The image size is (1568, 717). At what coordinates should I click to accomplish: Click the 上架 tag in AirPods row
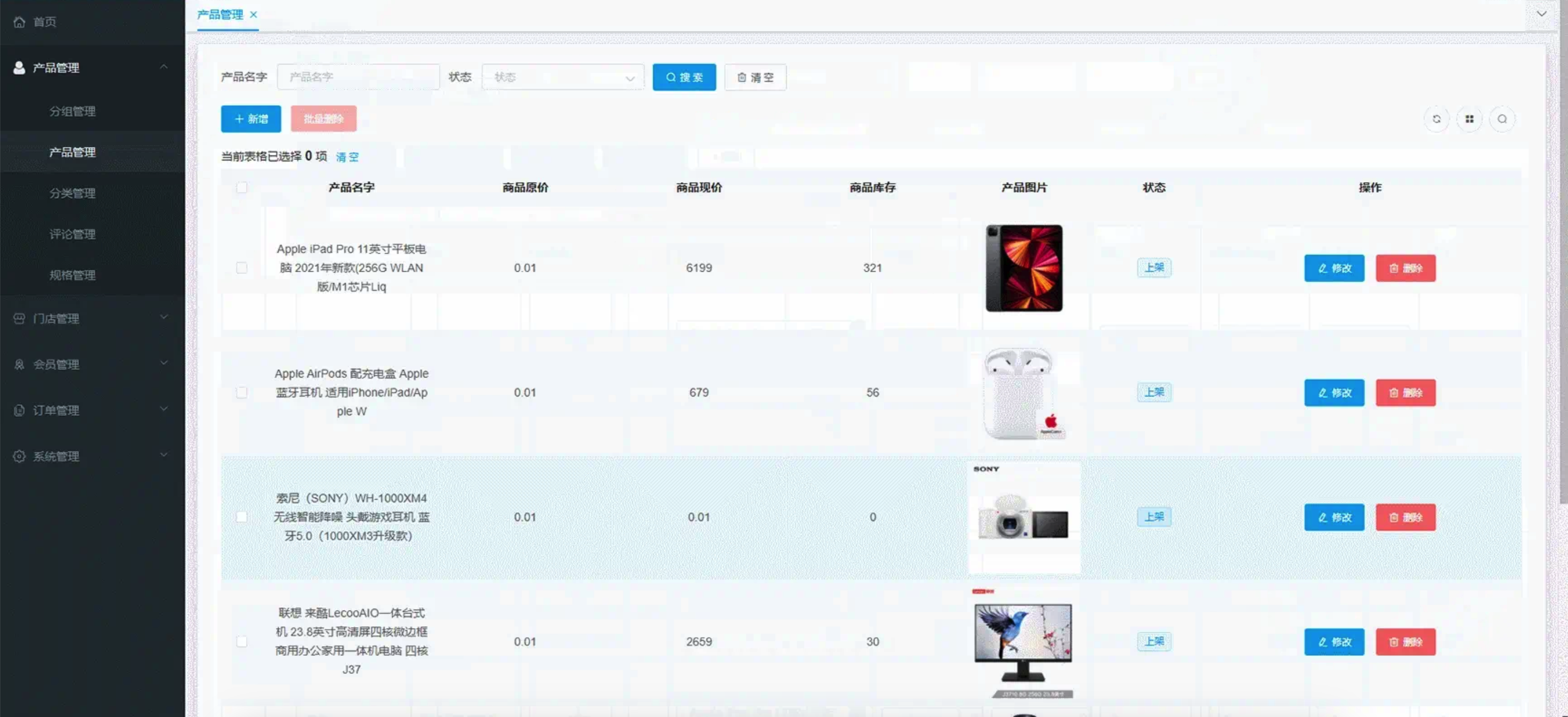1154,392
